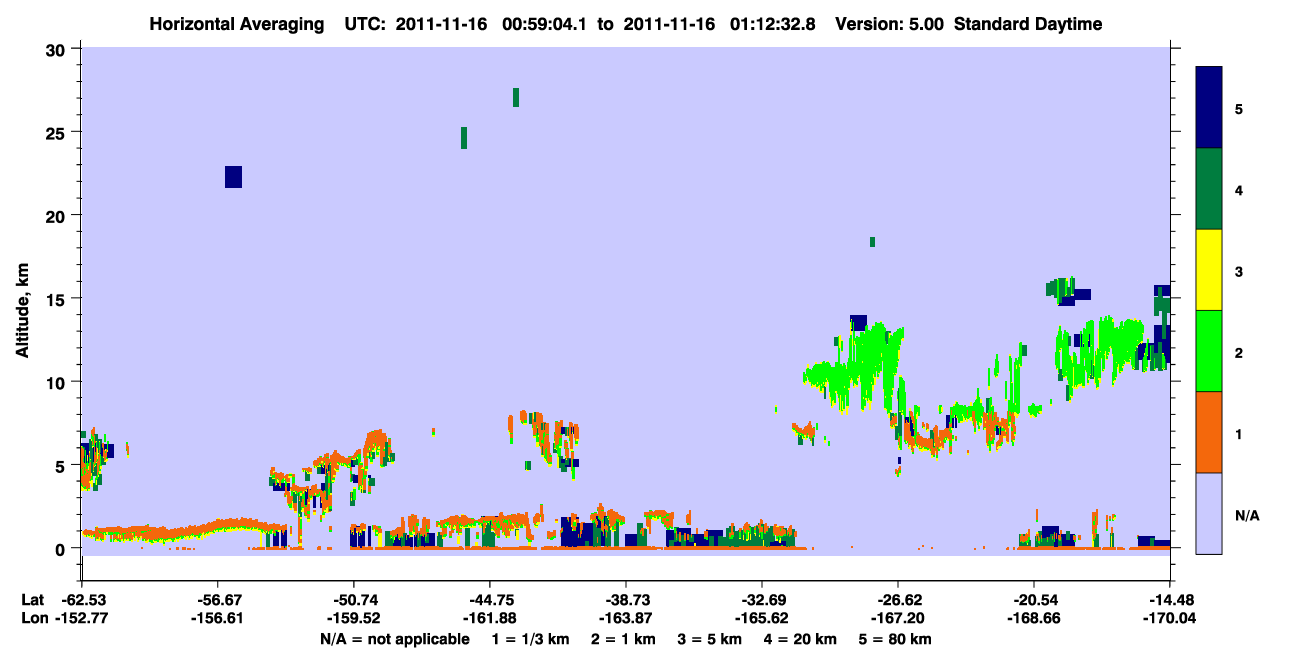Click the colorbar label "4"
This screenshot has width=1300, height=667.
coord(1239,190)
